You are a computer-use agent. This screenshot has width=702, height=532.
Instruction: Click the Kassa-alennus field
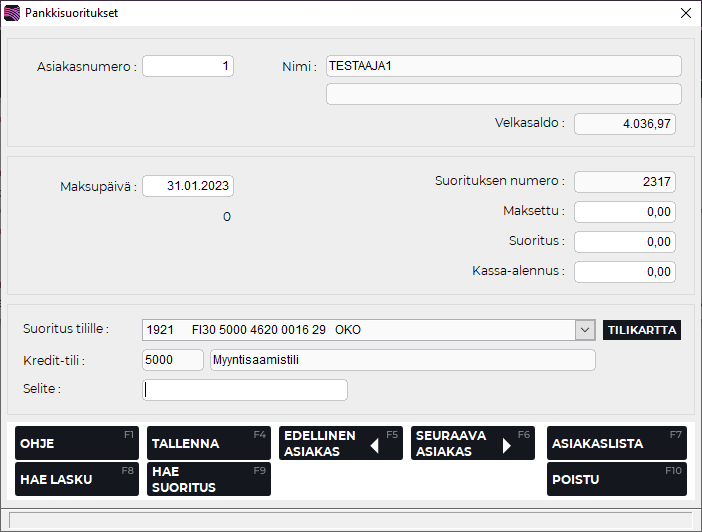pos(625,271)
